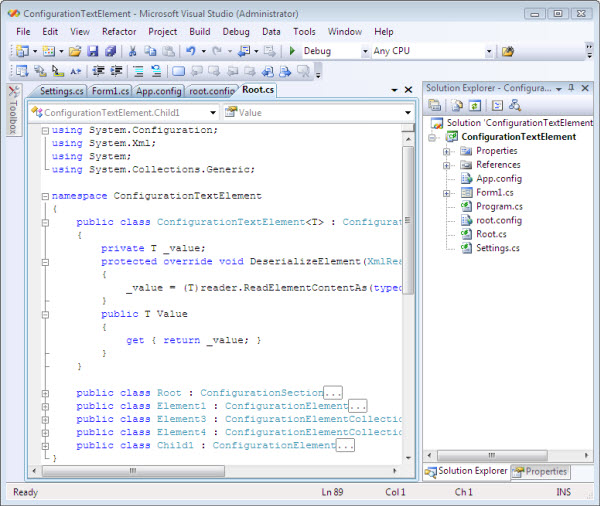The width and height of the screenshot is (600, 506).
Task: Open the Build menu
Action: [200, 31]
